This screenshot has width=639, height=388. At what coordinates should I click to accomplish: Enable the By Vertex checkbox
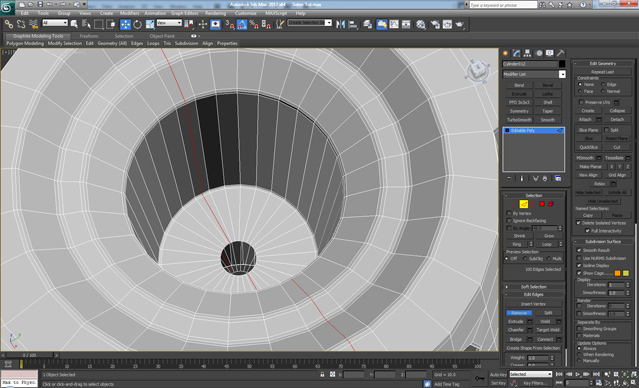point(509,213)
